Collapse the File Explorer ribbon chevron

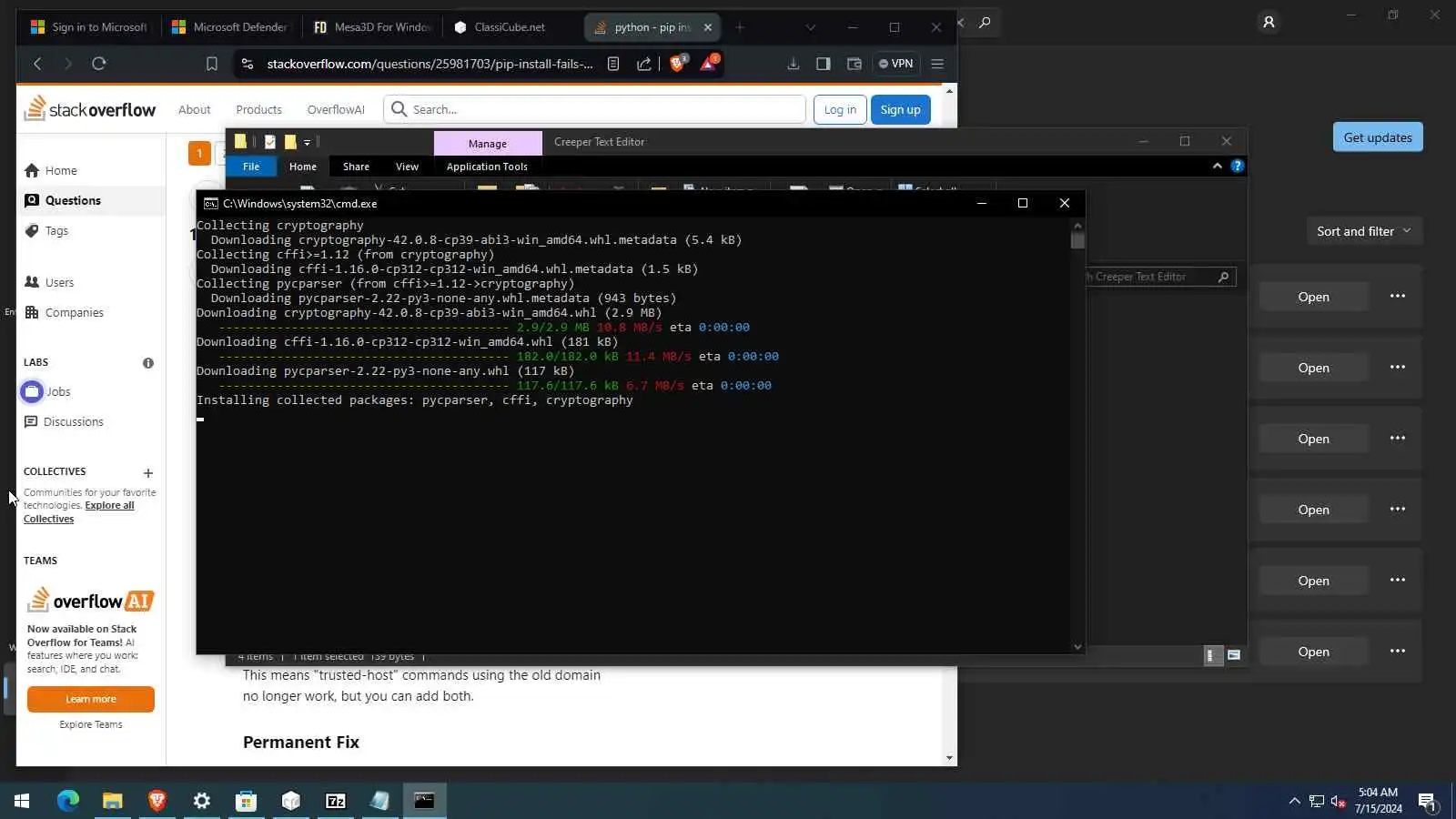(x=1218, y=166)
